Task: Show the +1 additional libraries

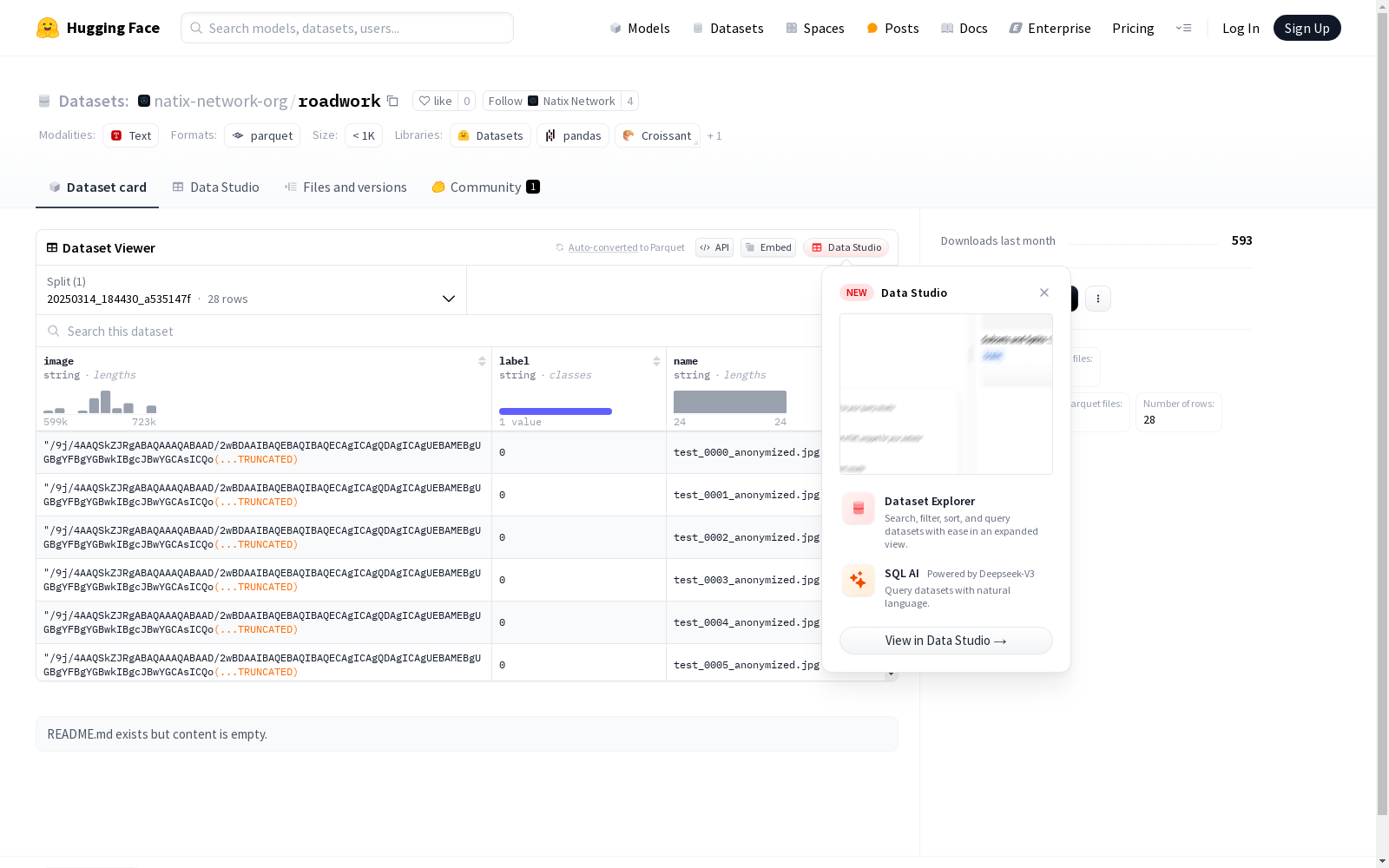Action: (x=714, y=135)
